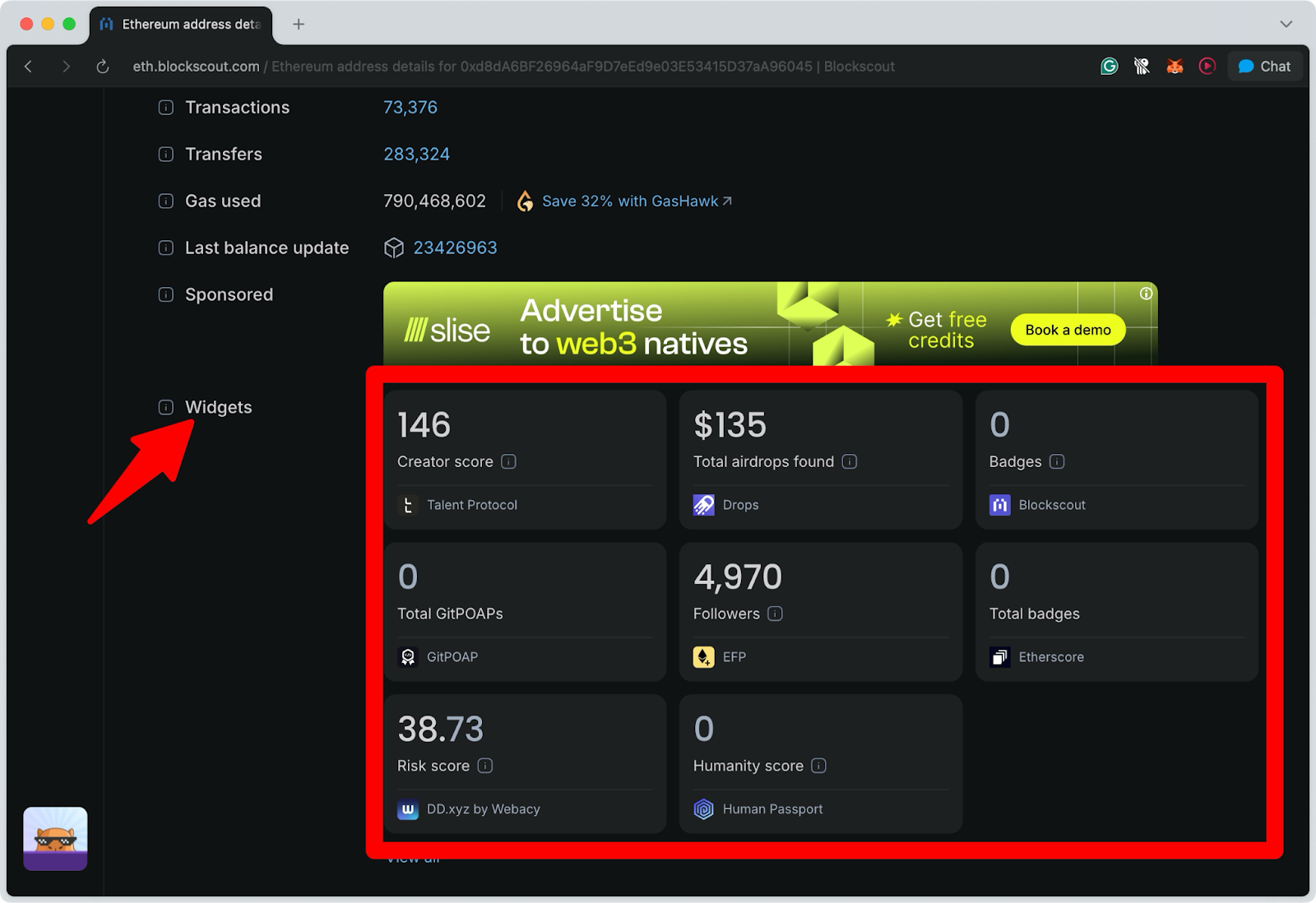Reload the current page
This screenshot has height=903, width=1316.
101,67
